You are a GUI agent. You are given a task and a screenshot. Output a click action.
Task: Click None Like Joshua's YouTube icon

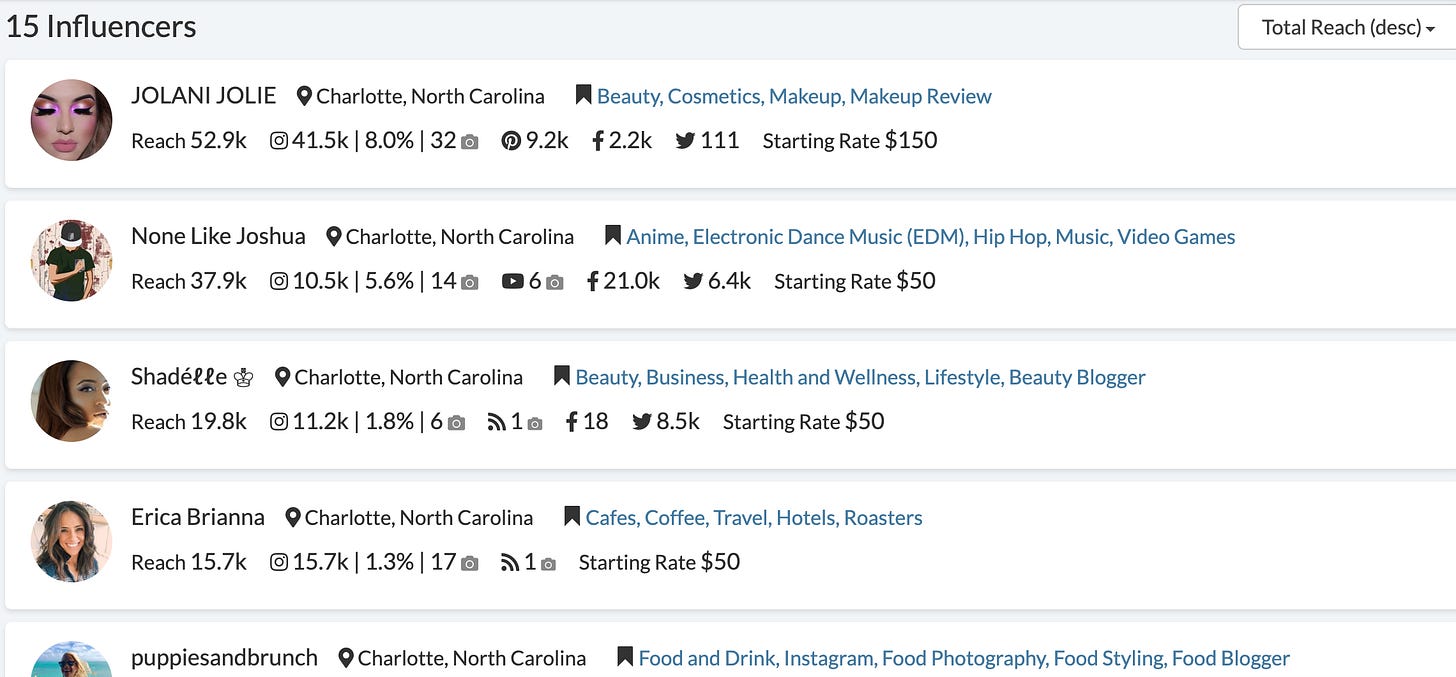(x=513, y=281)
